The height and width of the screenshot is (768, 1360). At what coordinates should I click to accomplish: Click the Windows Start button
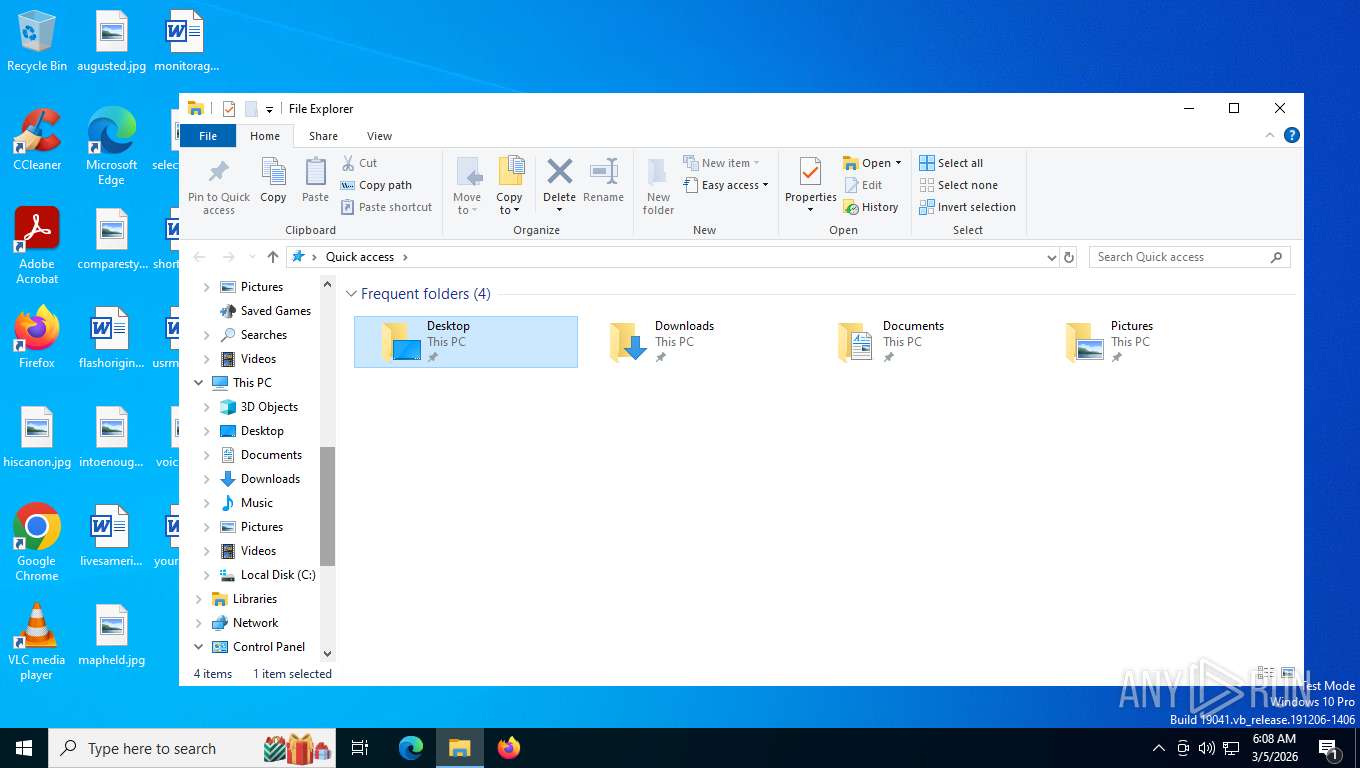coord(24,748)
